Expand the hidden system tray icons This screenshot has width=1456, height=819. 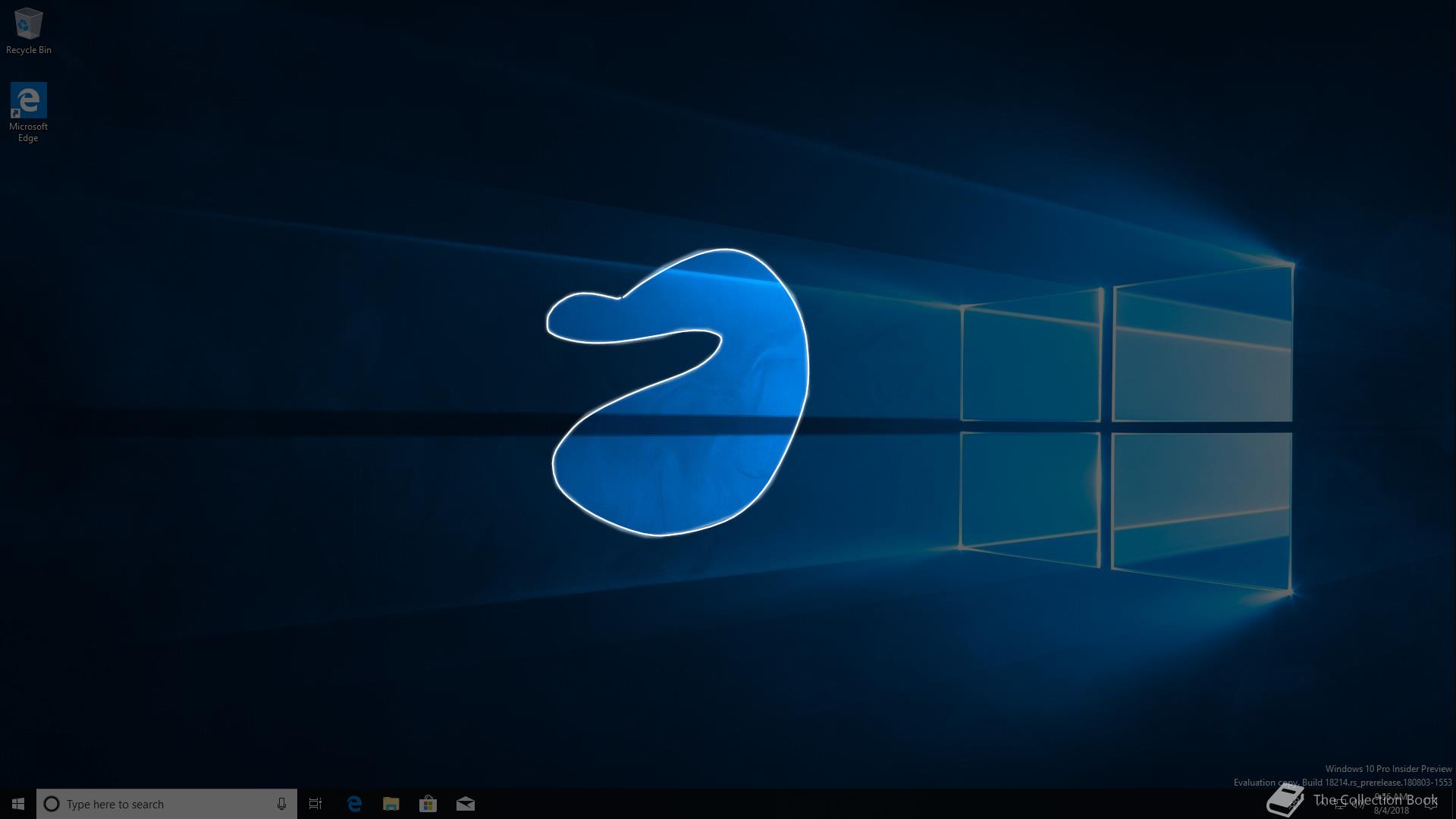(x=1322, y=805)
